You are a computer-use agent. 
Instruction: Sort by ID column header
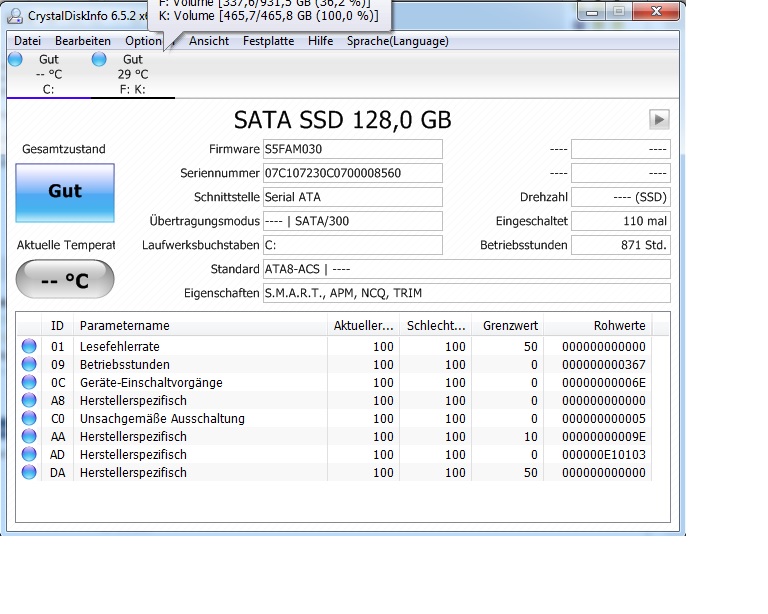(x=57, y=326)
